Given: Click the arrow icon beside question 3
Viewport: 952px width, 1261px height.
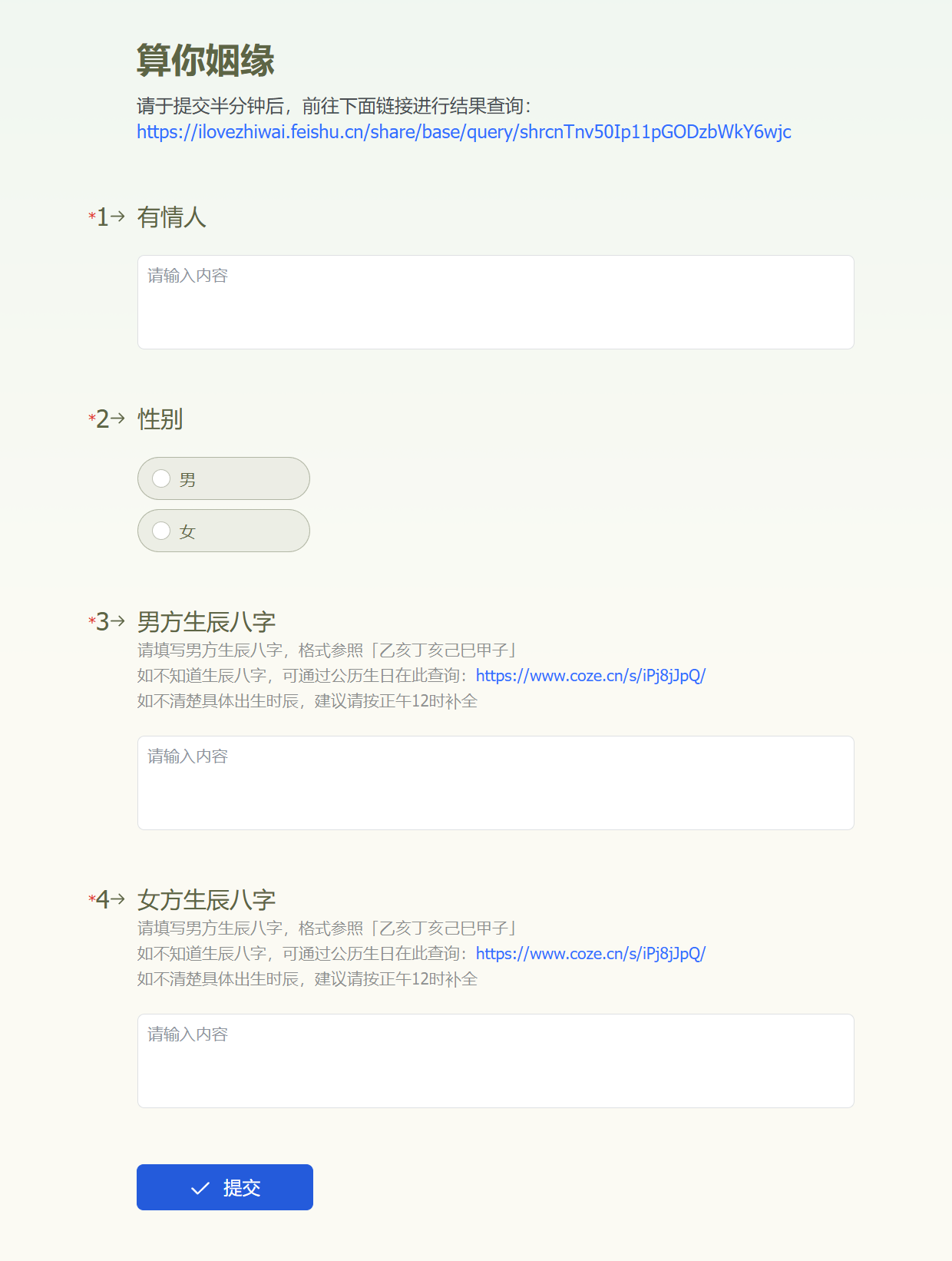Looking at the screenshot, I should click(117, 621).
